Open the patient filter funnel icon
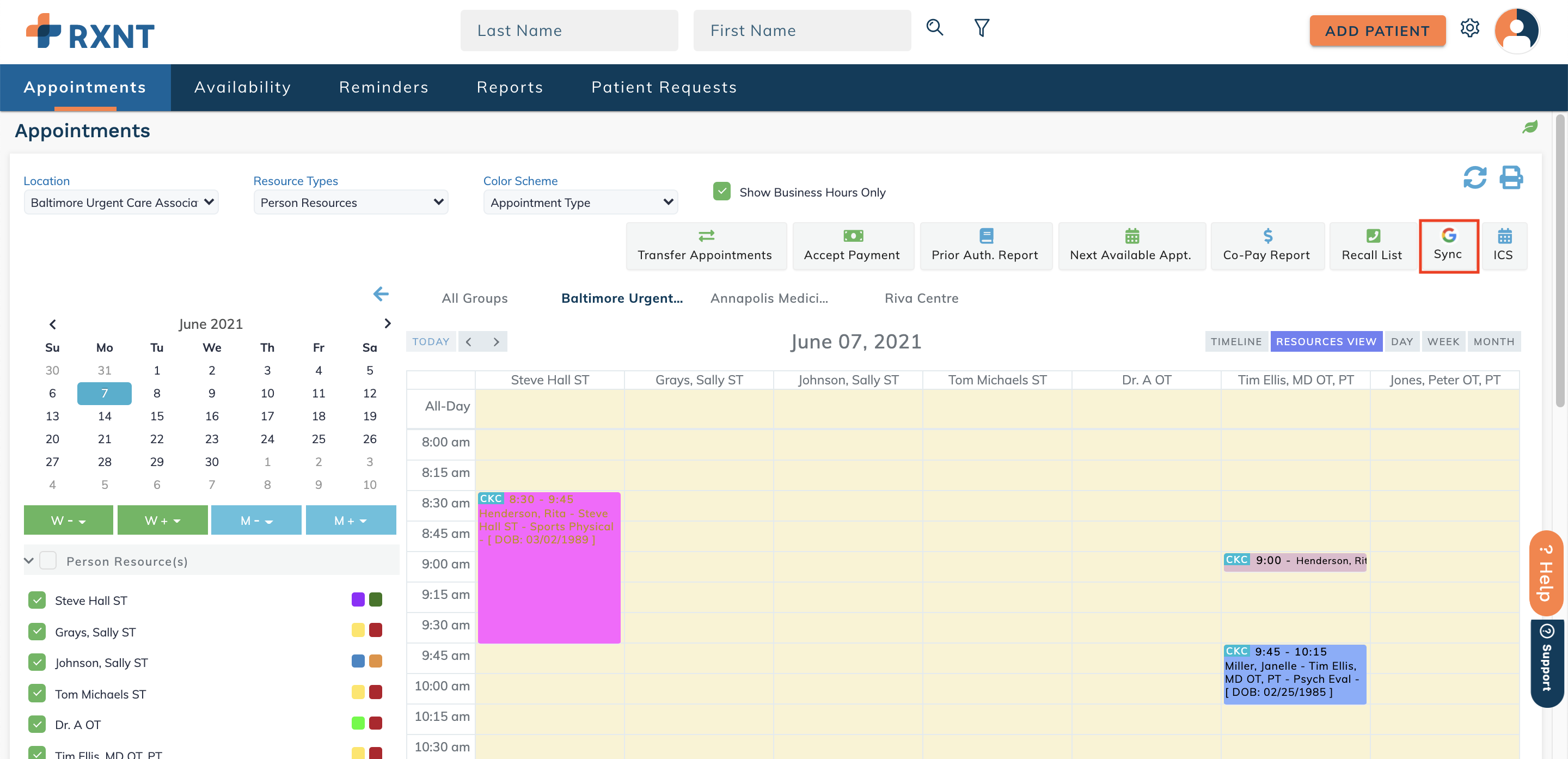Image resolution: width=1568 pixels, height=759 pixels. coord(981,28)
